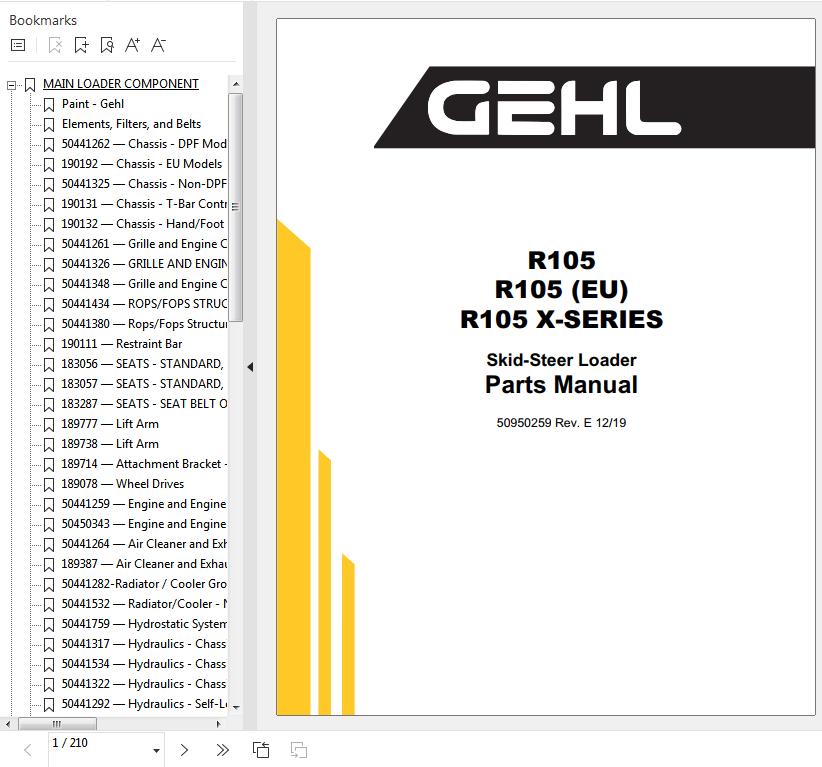Viewport: 822px width, 767px height.
Task: Click the next view icon
Action: (x=299, y=750)
